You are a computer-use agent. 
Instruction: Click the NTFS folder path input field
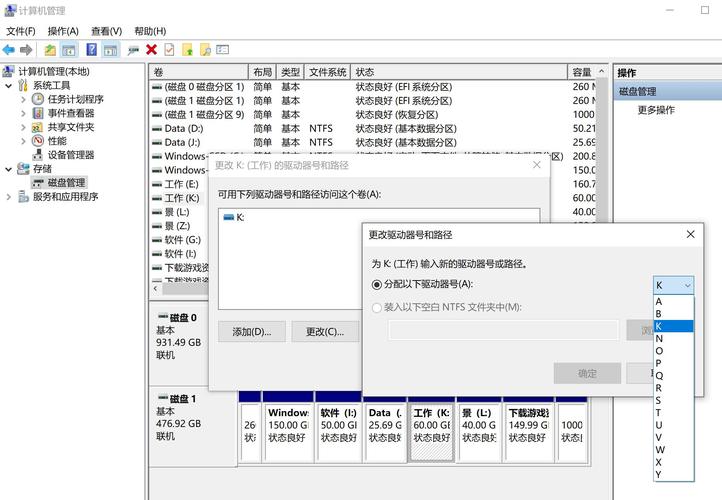point(503,330)
